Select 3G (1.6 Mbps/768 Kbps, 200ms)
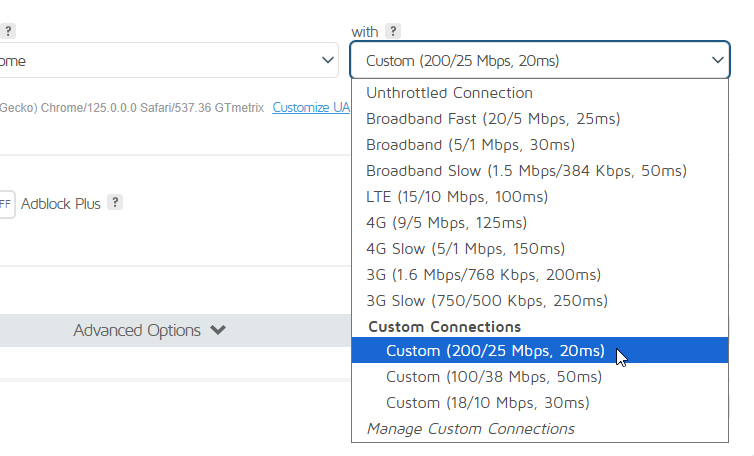This screenshot has height=456, width=754. 483,275
